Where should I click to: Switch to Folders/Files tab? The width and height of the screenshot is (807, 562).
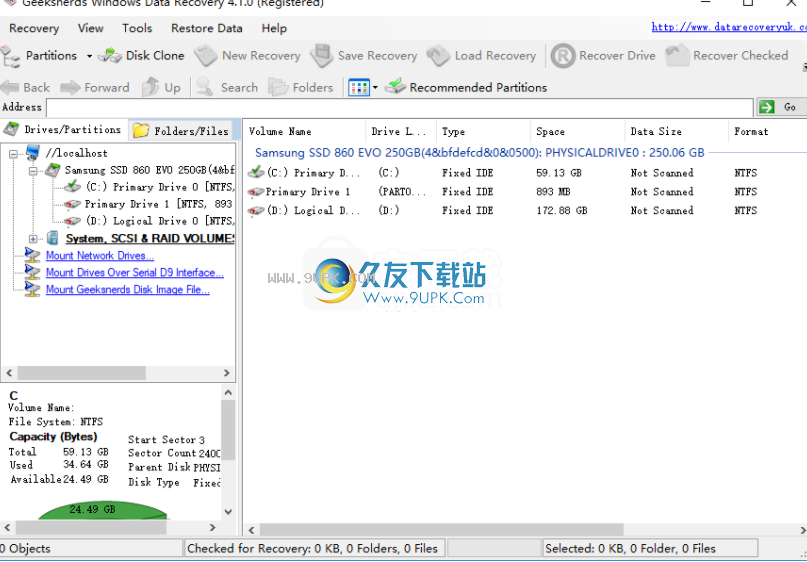pyautogui.click(x=181, y=131)
